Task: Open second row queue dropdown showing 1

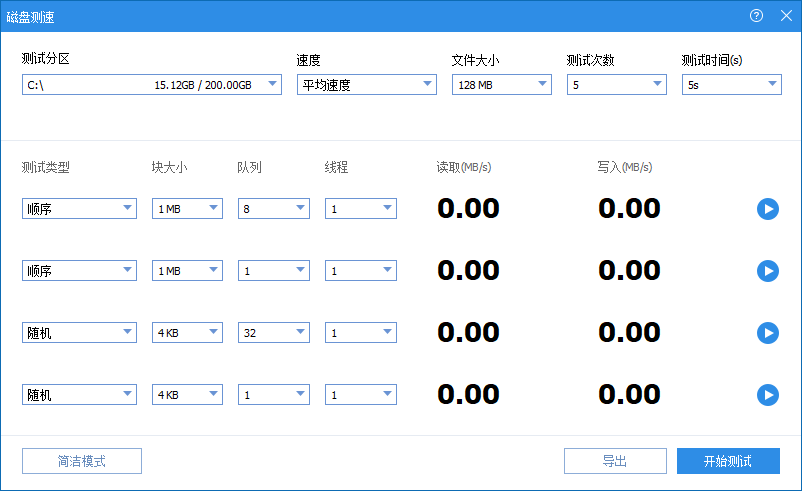Action: 274,271
